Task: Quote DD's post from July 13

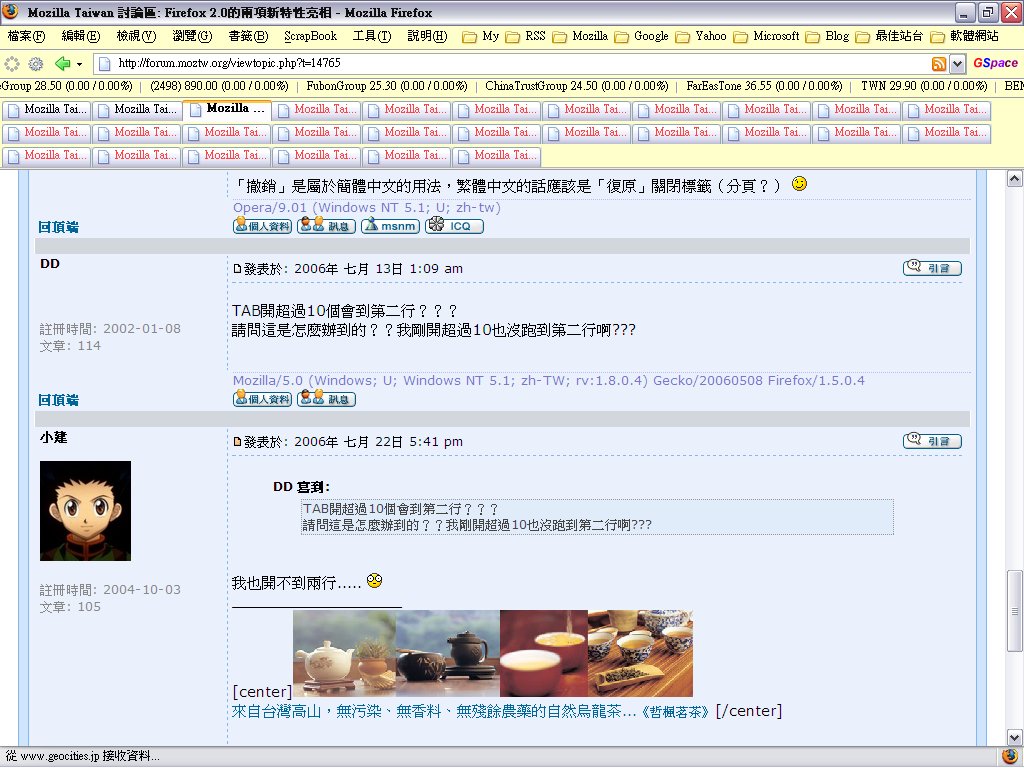Action: (x=932, y=268)
